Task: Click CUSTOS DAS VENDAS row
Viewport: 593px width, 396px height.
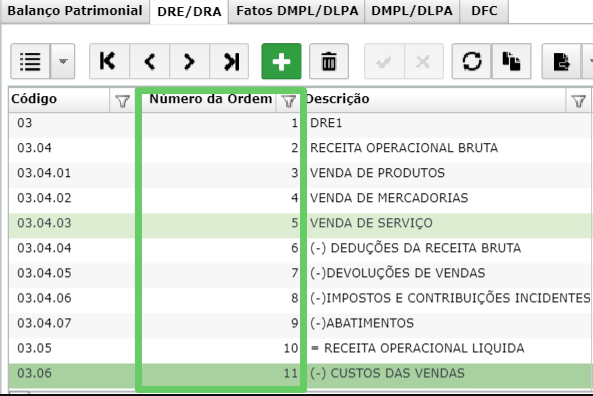Action: (387, 373)
